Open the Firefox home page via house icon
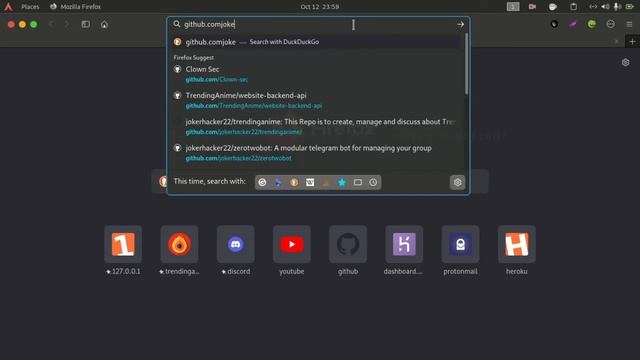The image size is (640, 360). 104,24
